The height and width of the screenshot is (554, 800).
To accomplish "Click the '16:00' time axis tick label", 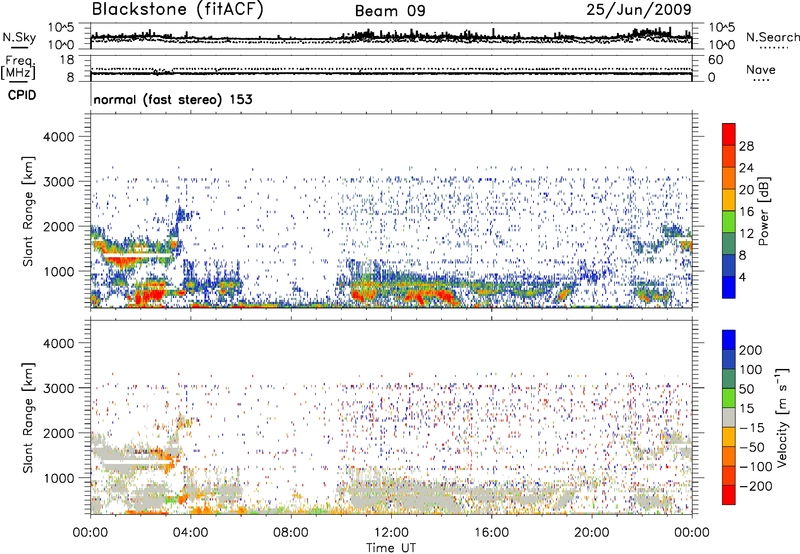I will (x=491, y=533).
